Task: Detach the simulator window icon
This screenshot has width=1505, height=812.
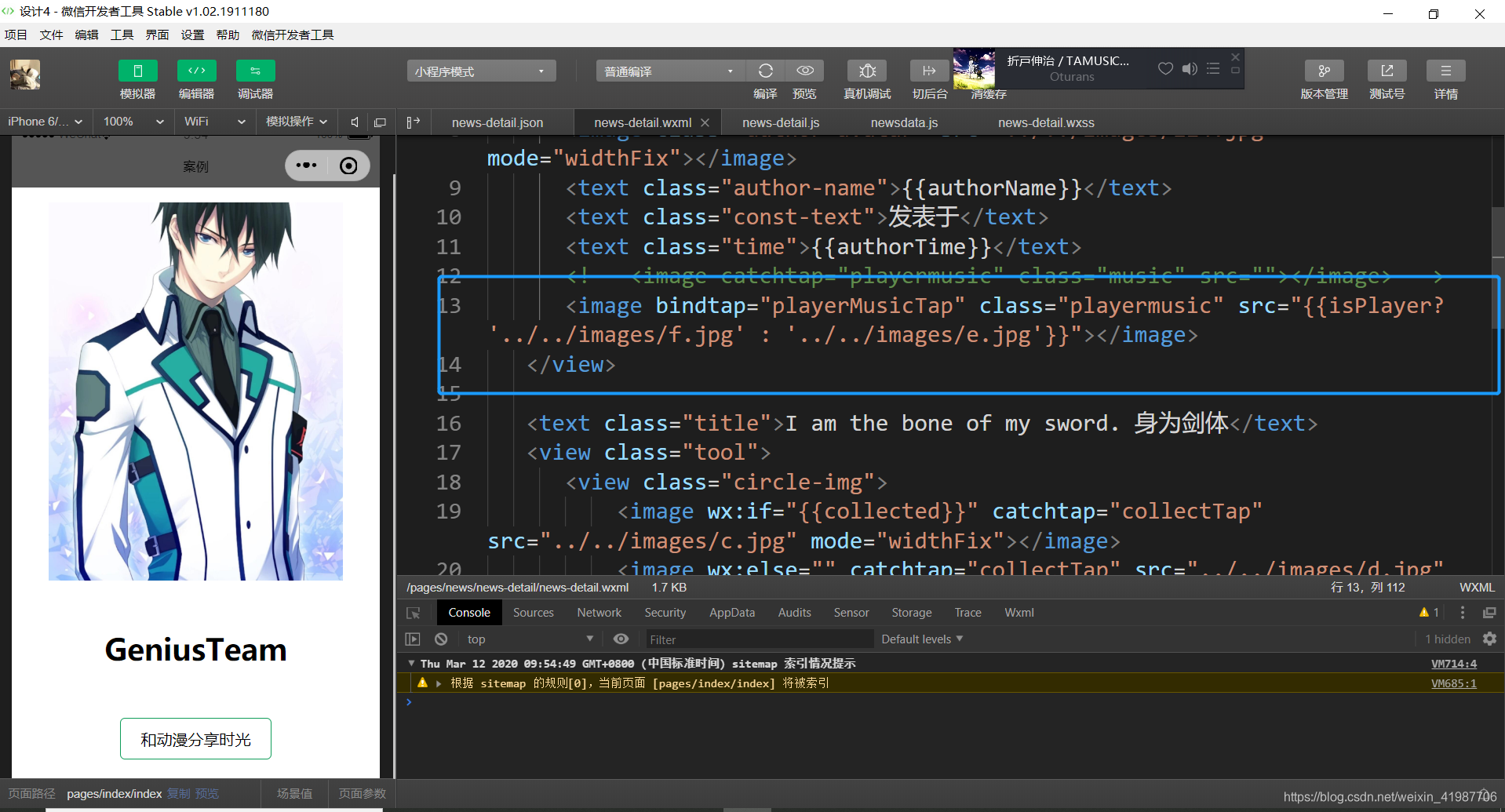Action: pos(381,122)
